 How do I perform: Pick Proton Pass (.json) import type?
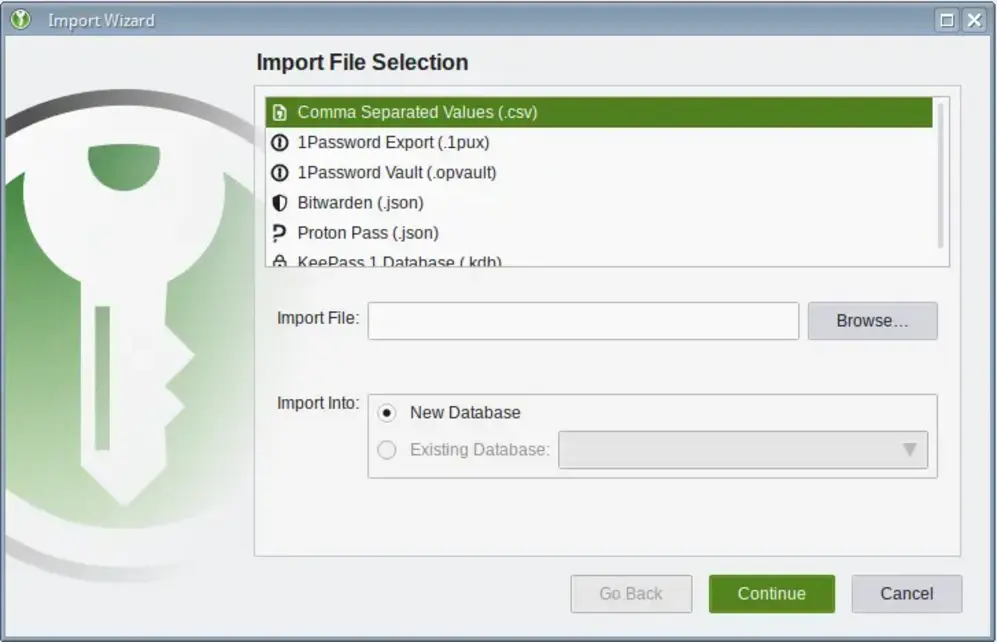tap(599, 233)
